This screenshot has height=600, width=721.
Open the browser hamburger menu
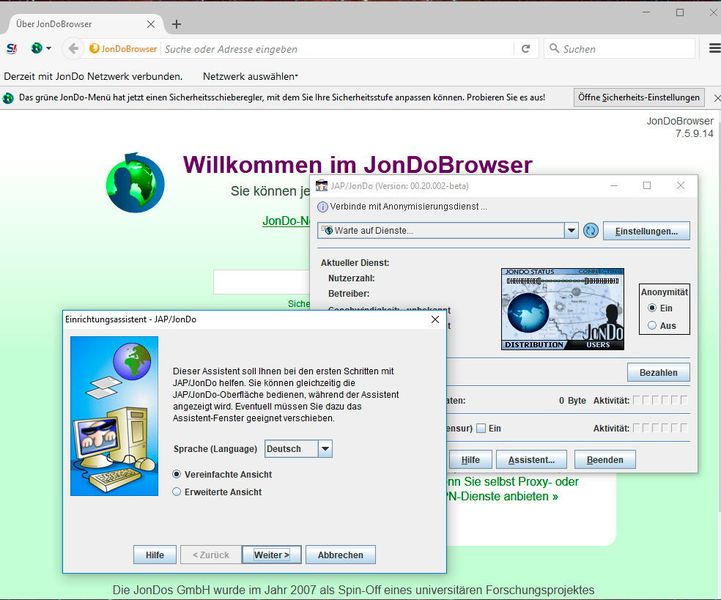click(x=715, y=48)
